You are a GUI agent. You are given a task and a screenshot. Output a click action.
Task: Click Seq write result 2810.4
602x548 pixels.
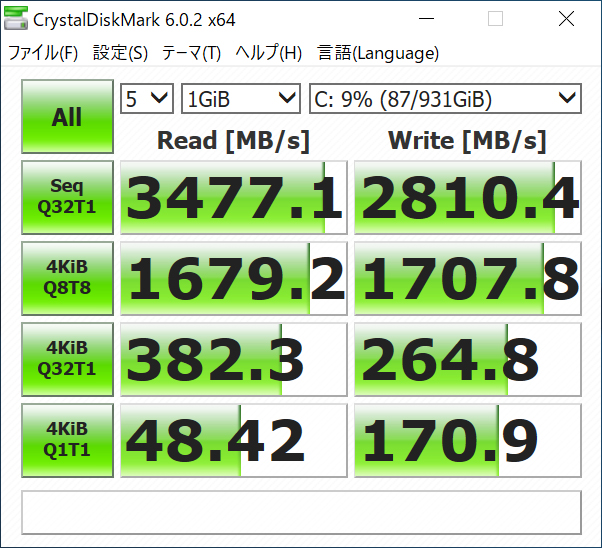point(468,197)
